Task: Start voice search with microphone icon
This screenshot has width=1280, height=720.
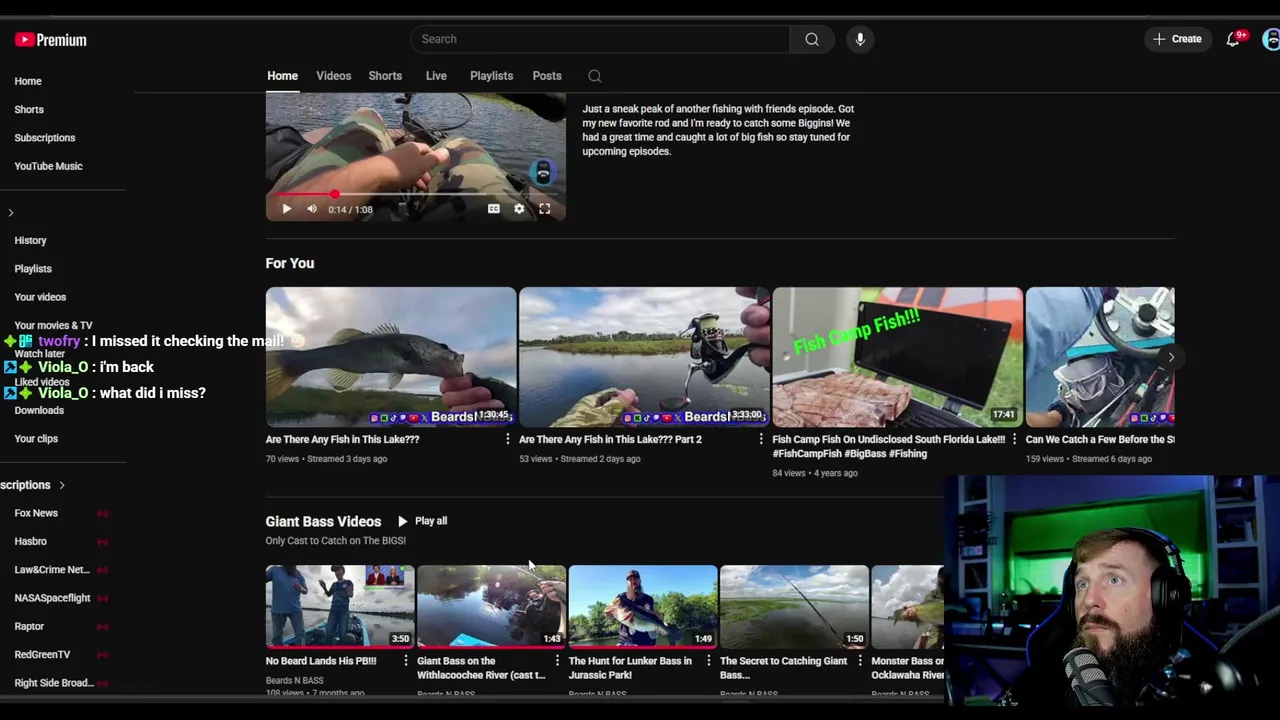Action: tap(860, 39)
